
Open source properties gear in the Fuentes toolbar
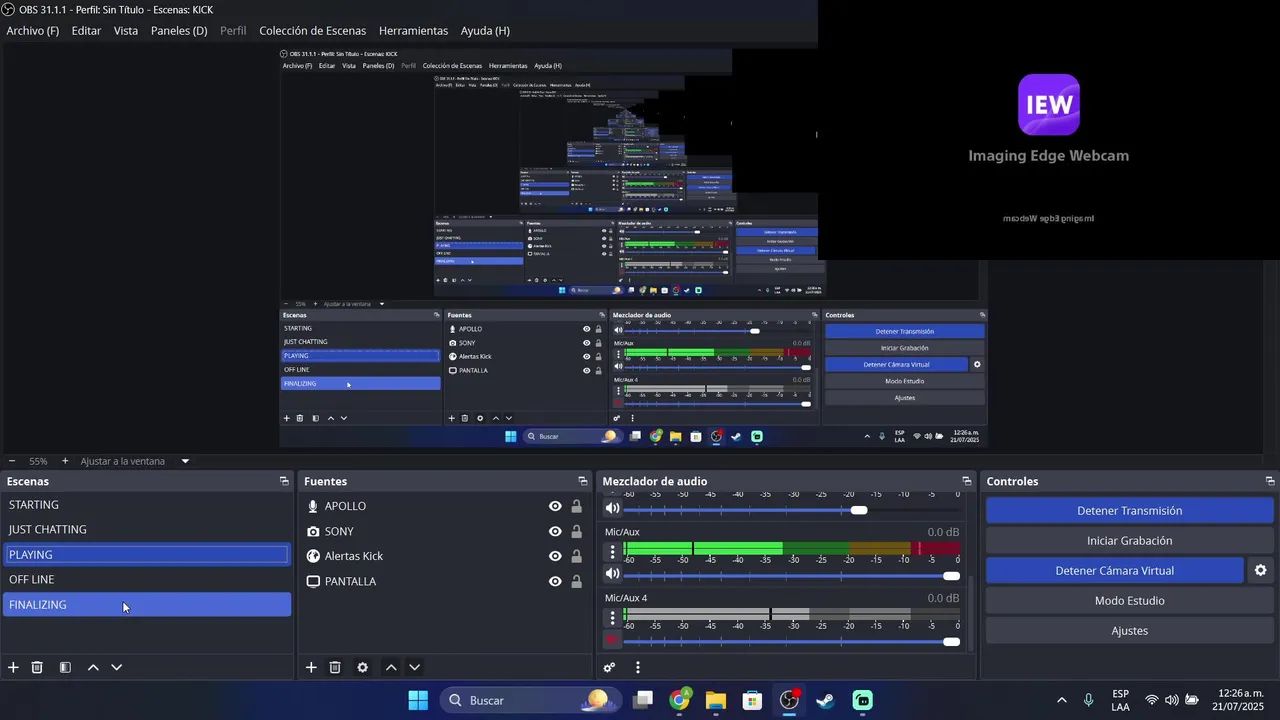tap(362, 667)
